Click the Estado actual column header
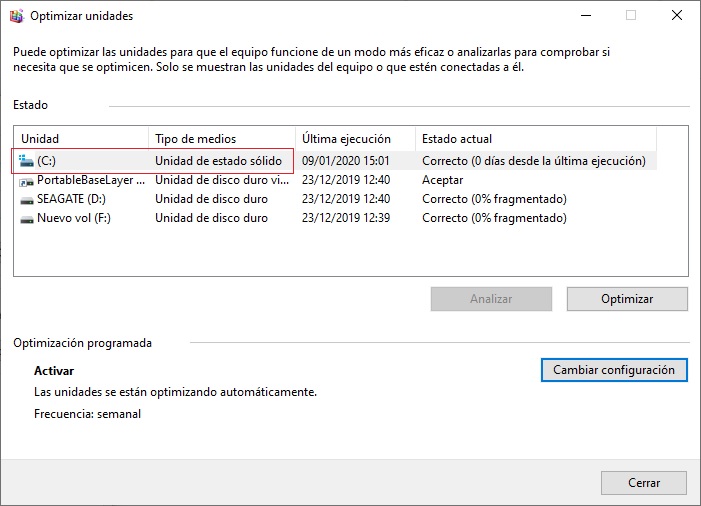 pos(535,139)
